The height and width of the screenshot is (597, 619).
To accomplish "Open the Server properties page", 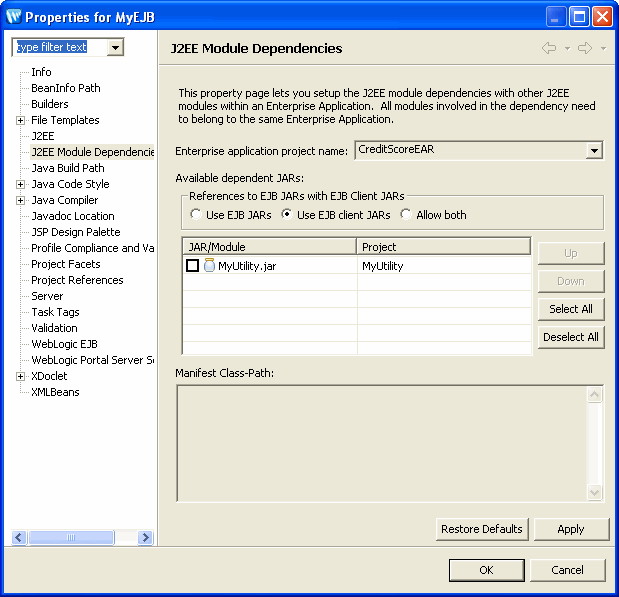I will pyautogui.click(x=47, y=296).
